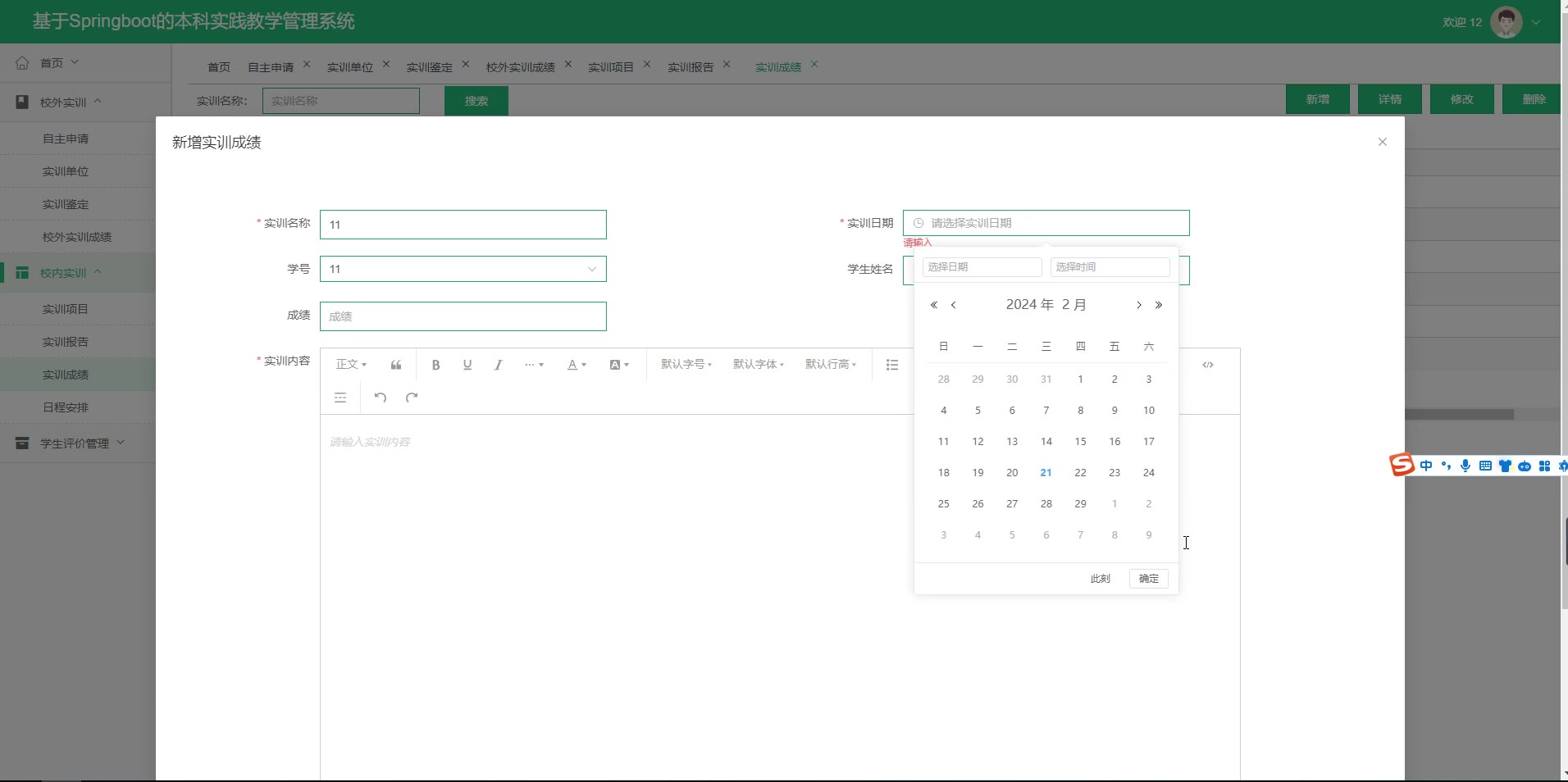
Task: Expand the 学生评价管理 sidebar menu
Action: click(x=75, y=443)
